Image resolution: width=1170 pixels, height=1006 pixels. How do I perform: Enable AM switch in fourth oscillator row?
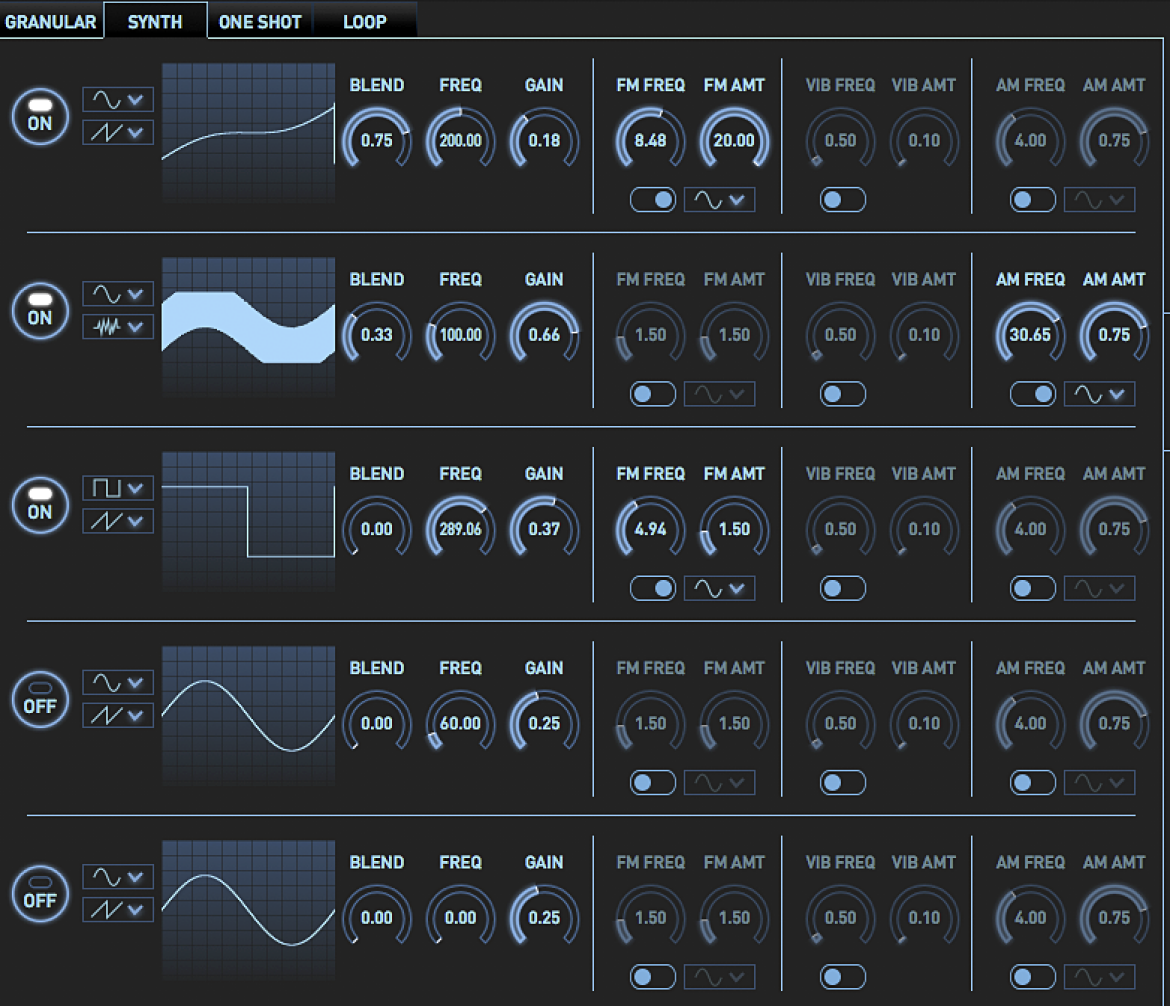1033,782
